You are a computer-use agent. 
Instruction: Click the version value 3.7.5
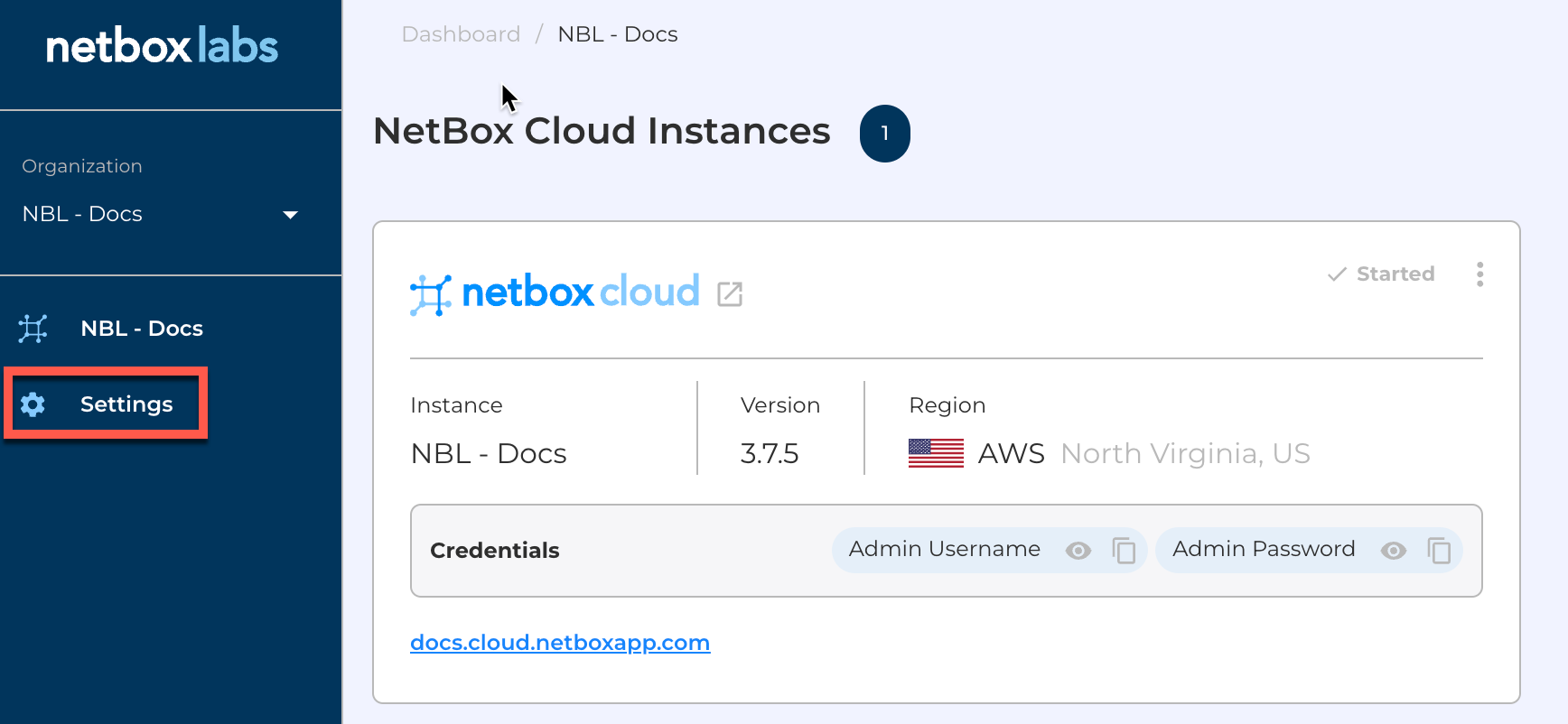tap(770, 453)
